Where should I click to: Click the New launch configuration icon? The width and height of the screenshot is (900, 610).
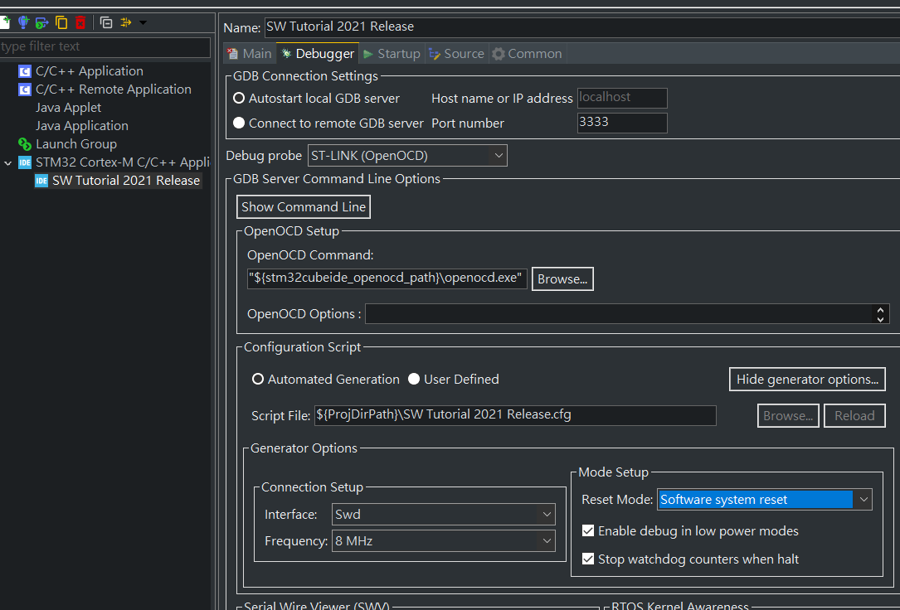click(x=5, y=22)
